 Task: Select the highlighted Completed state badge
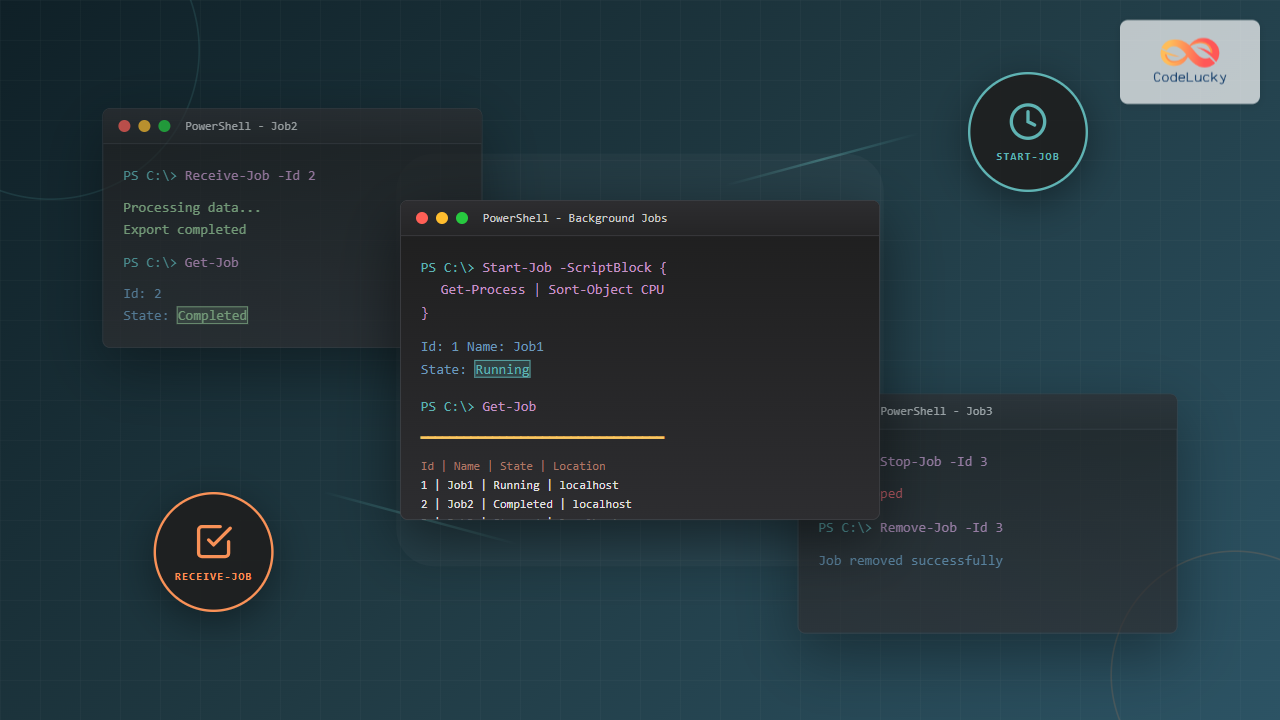coord(212,315)
